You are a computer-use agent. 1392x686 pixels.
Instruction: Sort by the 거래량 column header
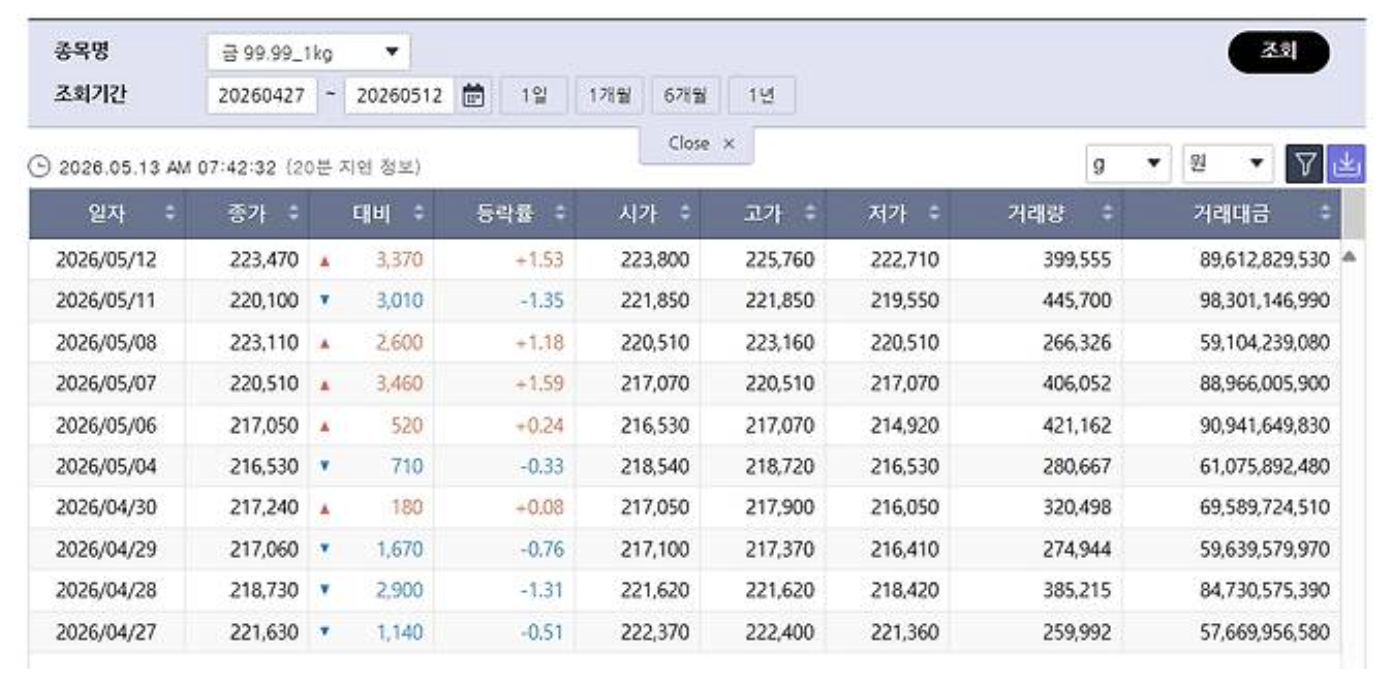click(x=1036, y=214)
